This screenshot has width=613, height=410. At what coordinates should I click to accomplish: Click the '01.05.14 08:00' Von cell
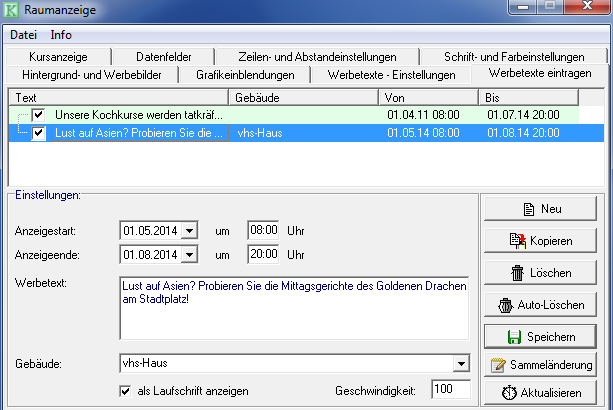[x=423, y=133]
